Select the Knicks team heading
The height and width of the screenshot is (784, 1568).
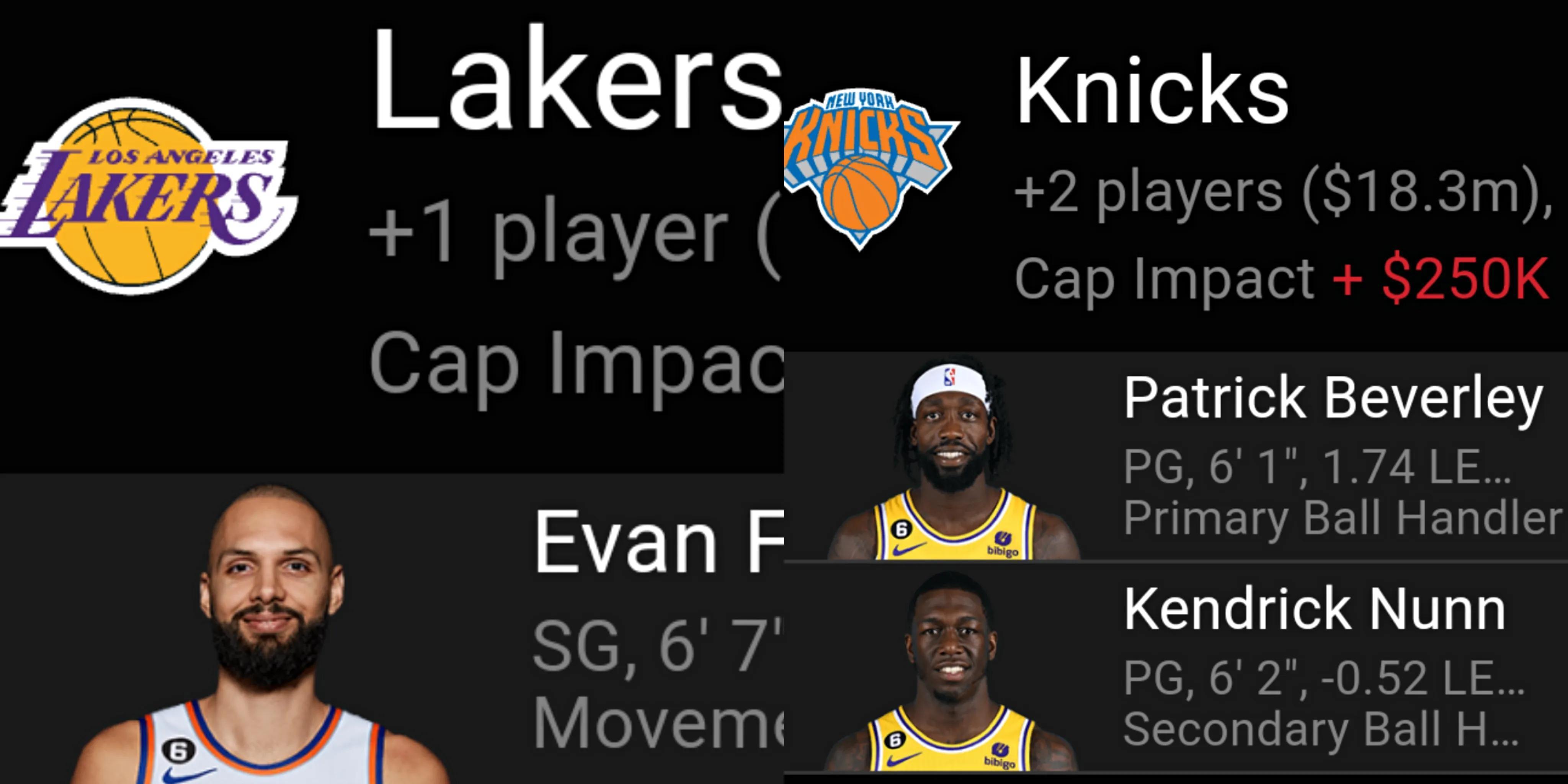(x=1152, y=91)
